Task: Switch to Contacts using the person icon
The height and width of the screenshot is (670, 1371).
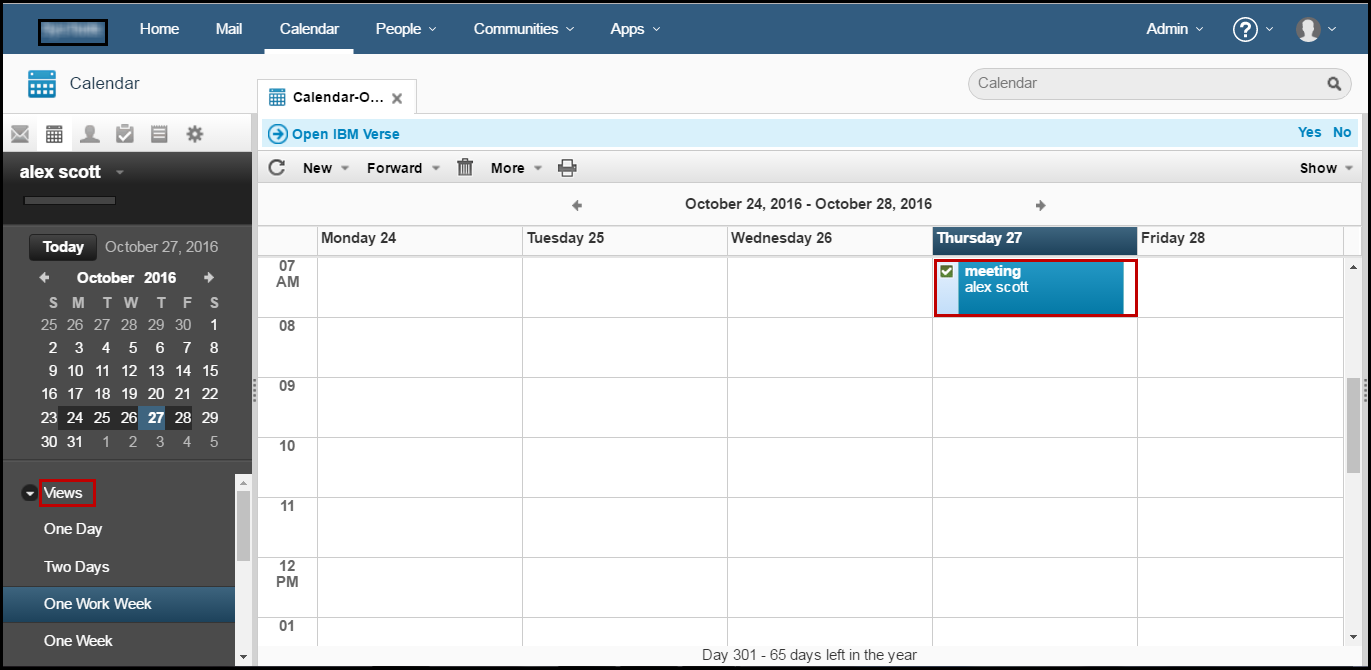Action: [89, 133]
